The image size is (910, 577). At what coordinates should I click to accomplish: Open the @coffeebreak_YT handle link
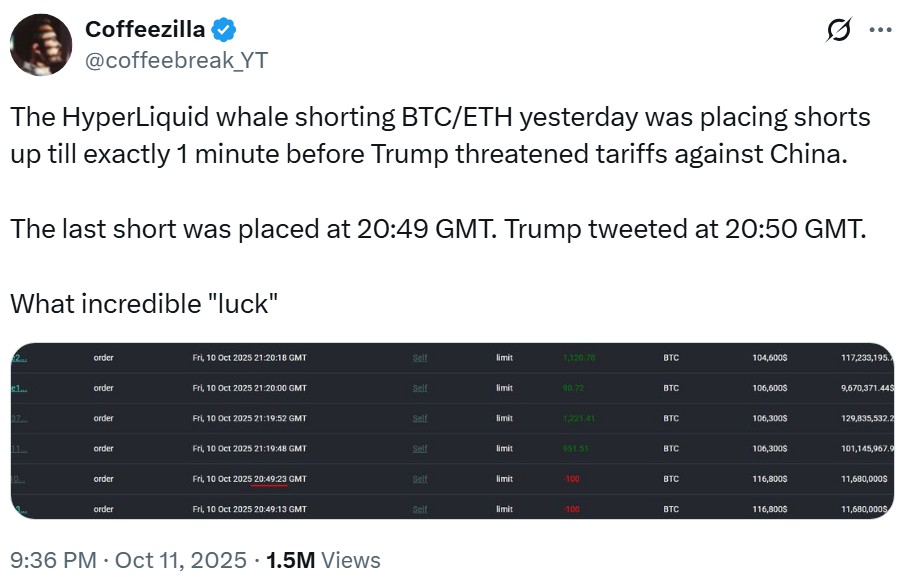point(176,60)
